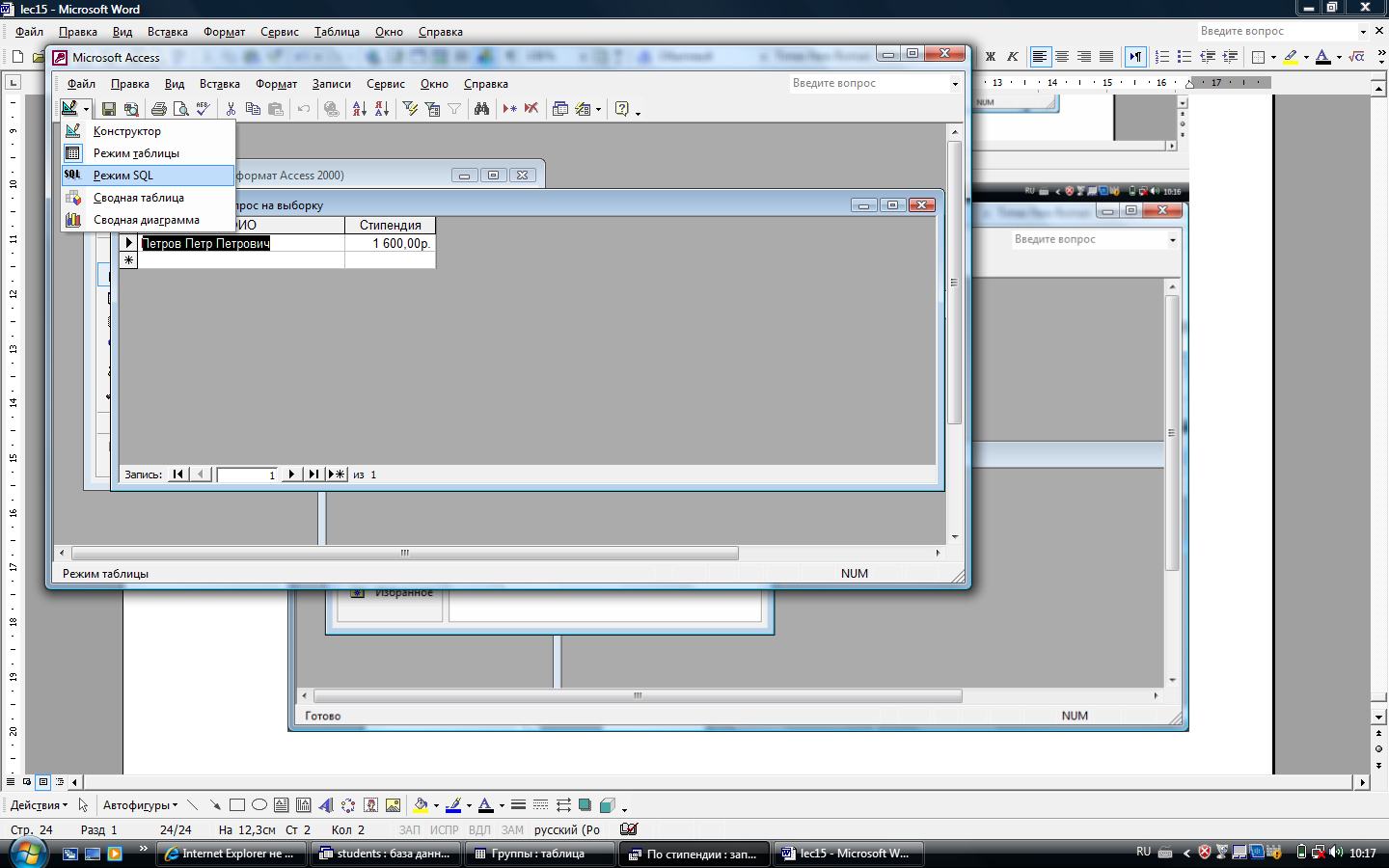The image size is (1389, 868).
Task: Click the Copy icon in the Access toolbar
Action: (x=253, y=109)
